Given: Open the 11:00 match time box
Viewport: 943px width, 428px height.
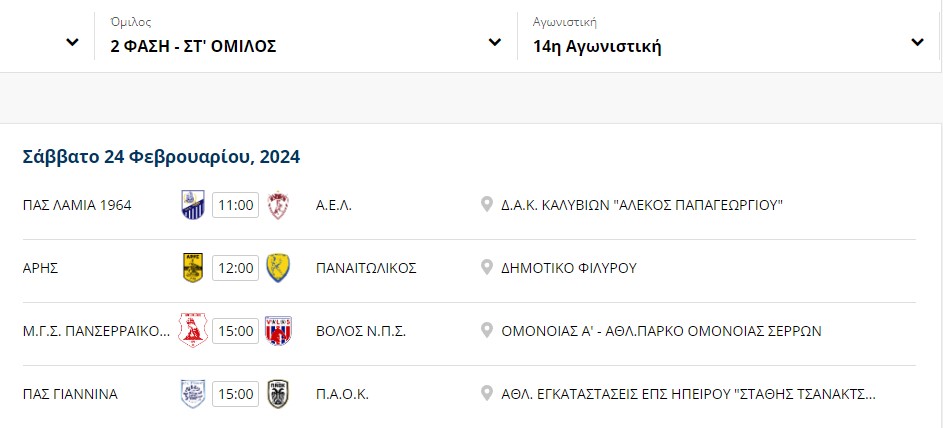Looking at the screenshot, I should point(236,205).
